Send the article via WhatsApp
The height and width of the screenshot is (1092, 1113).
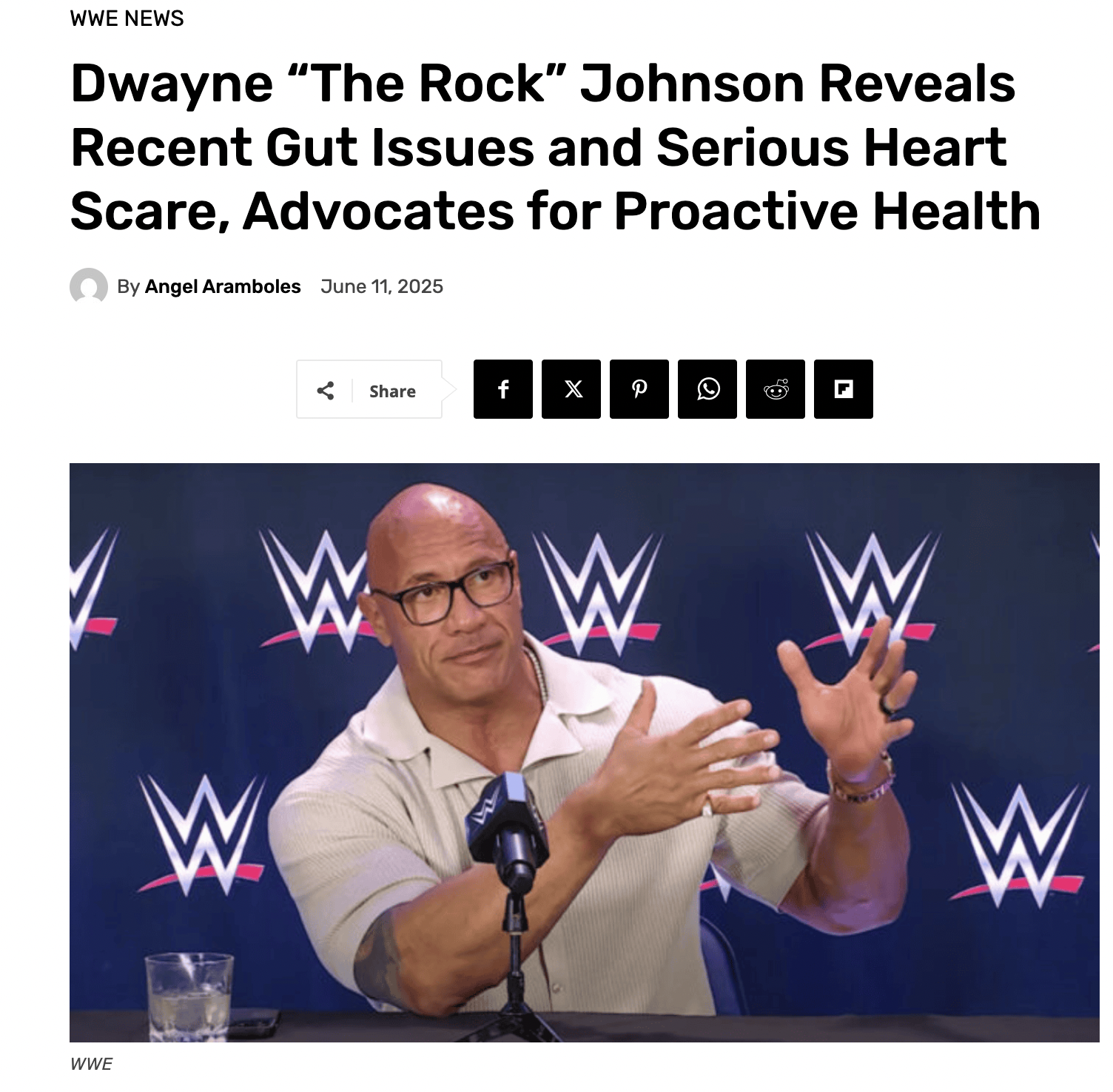(x=707, y=389)
